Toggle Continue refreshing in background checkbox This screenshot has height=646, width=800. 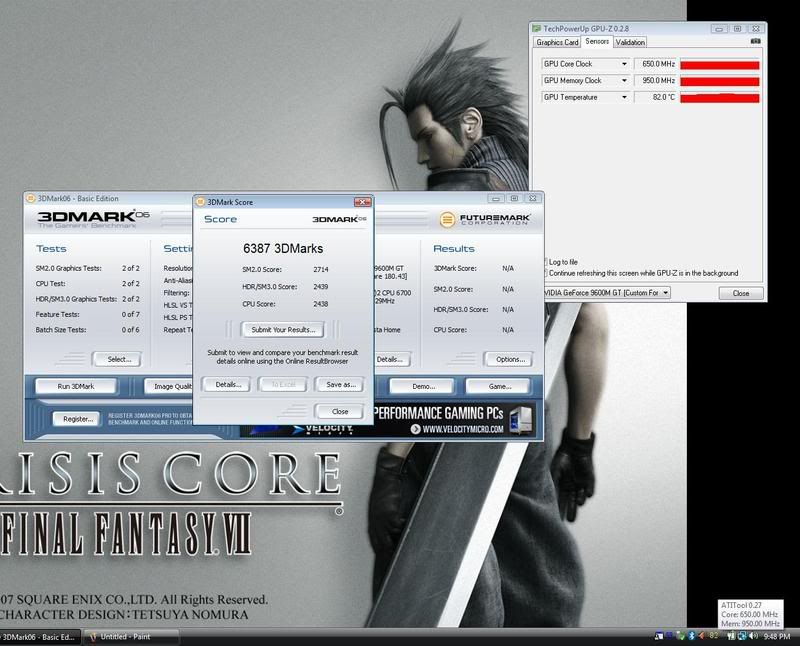544,273
